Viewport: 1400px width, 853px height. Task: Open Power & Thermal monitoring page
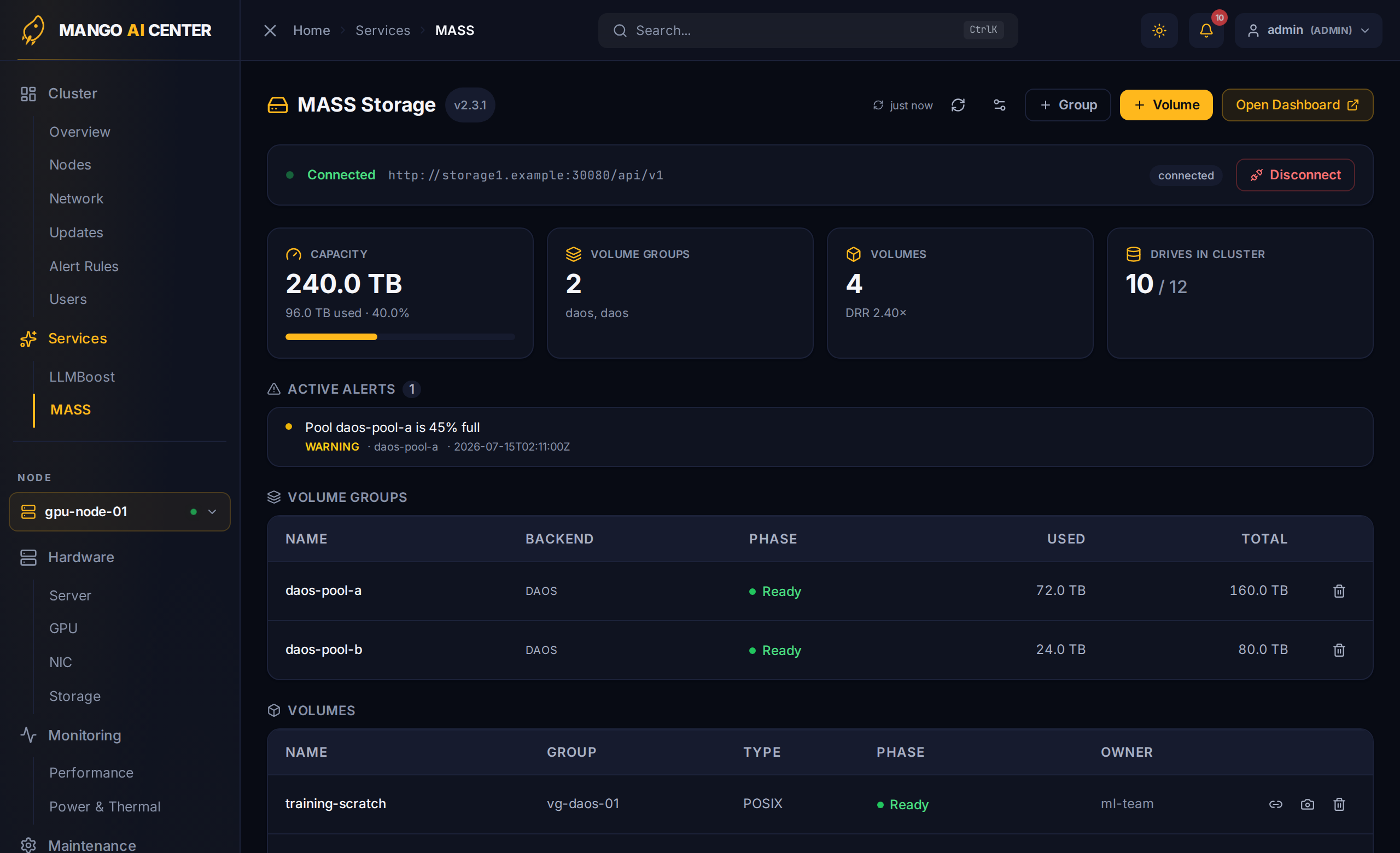pyautogui.click(x=104, y=807)
